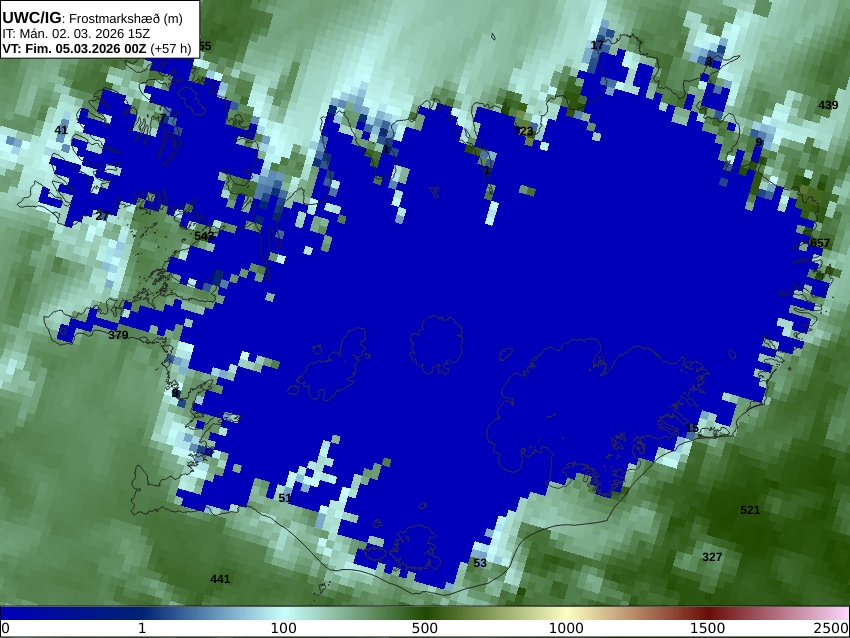Click the colorbar tick label '0'
This screenshot has height=638, width=850.
point(5,628)
